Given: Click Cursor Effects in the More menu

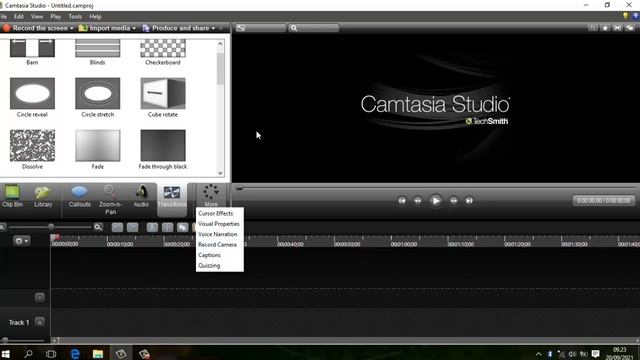Looking at the screenshot, I should click(x=216, y=213).
